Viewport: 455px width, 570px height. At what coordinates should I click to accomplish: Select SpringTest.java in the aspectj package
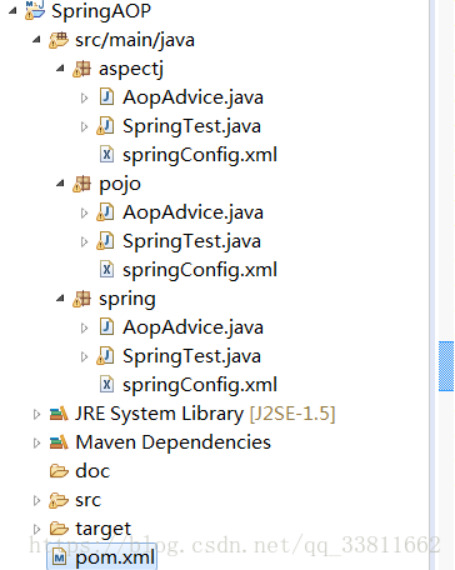point(192,127)
